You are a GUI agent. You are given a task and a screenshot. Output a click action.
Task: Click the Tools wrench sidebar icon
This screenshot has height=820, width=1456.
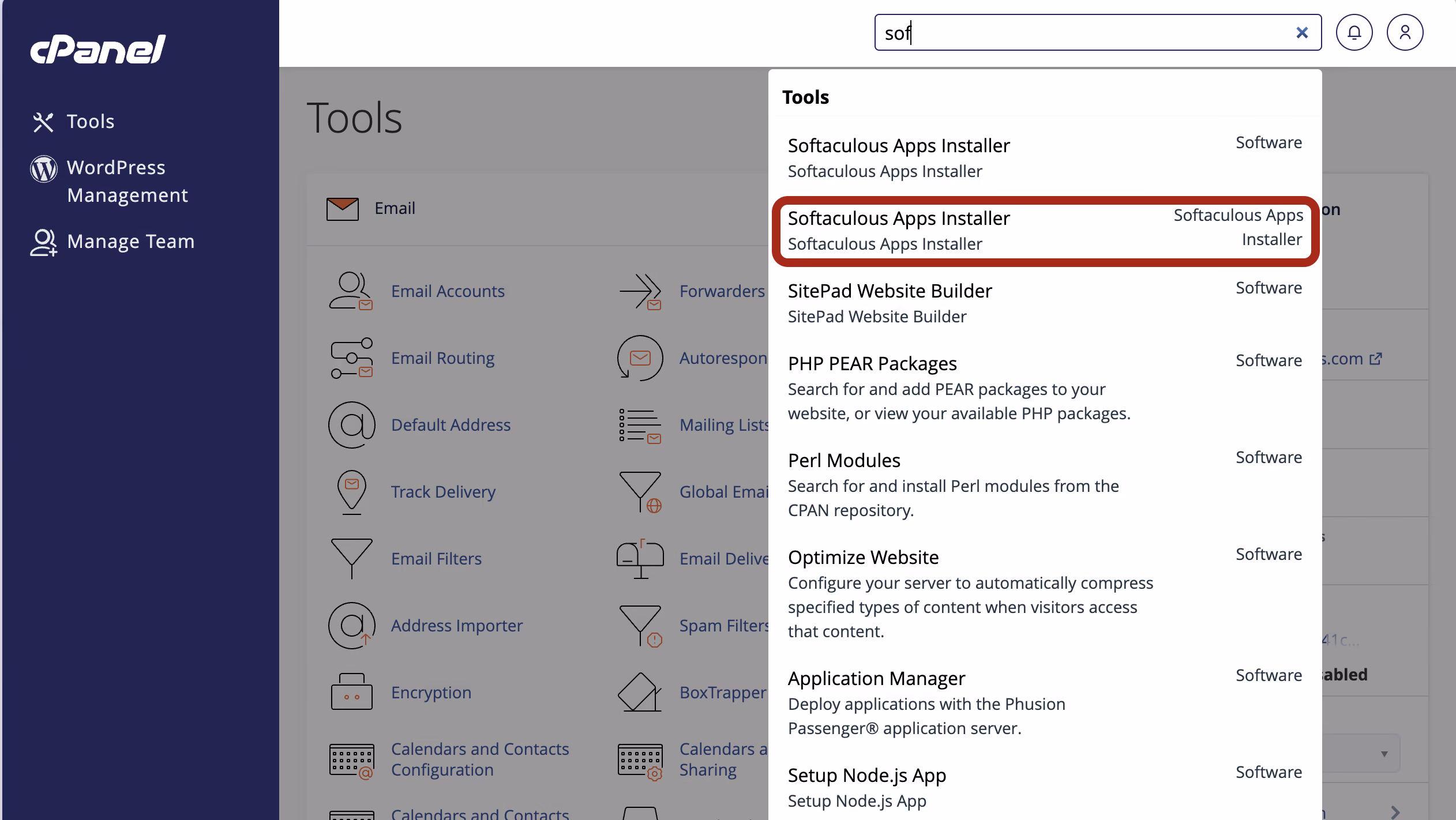point(43,122)
